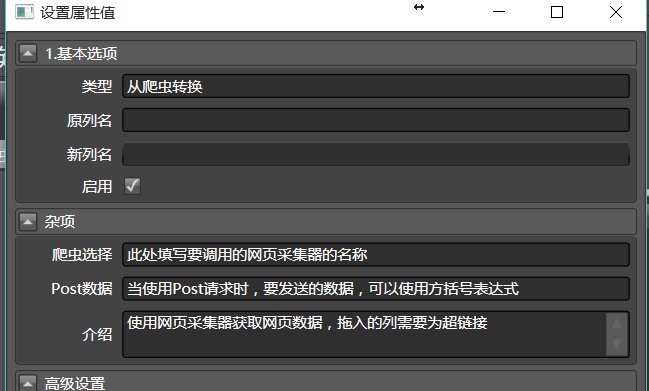Minimize the 设置属性值 window
This screenshot has height=391, width=649.
pos(499,12)
